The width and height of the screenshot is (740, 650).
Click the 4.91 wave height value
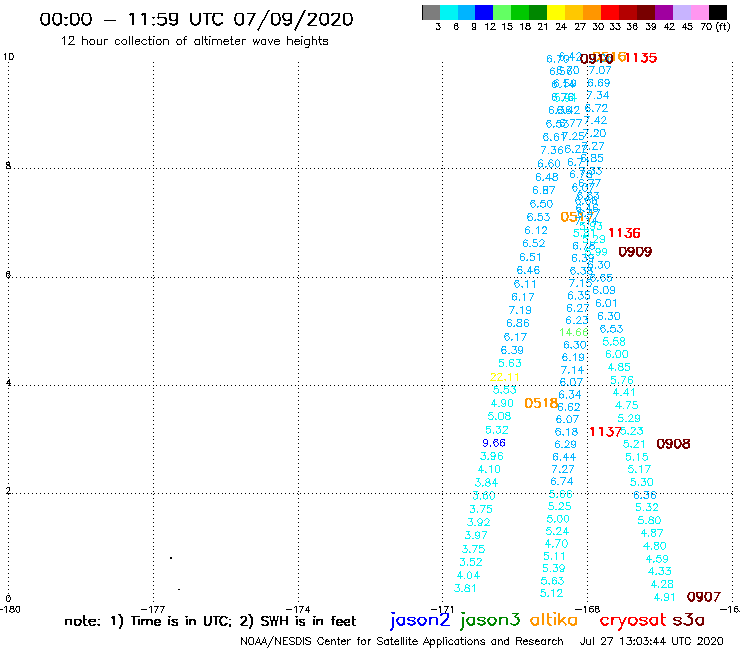click(664, 597)
